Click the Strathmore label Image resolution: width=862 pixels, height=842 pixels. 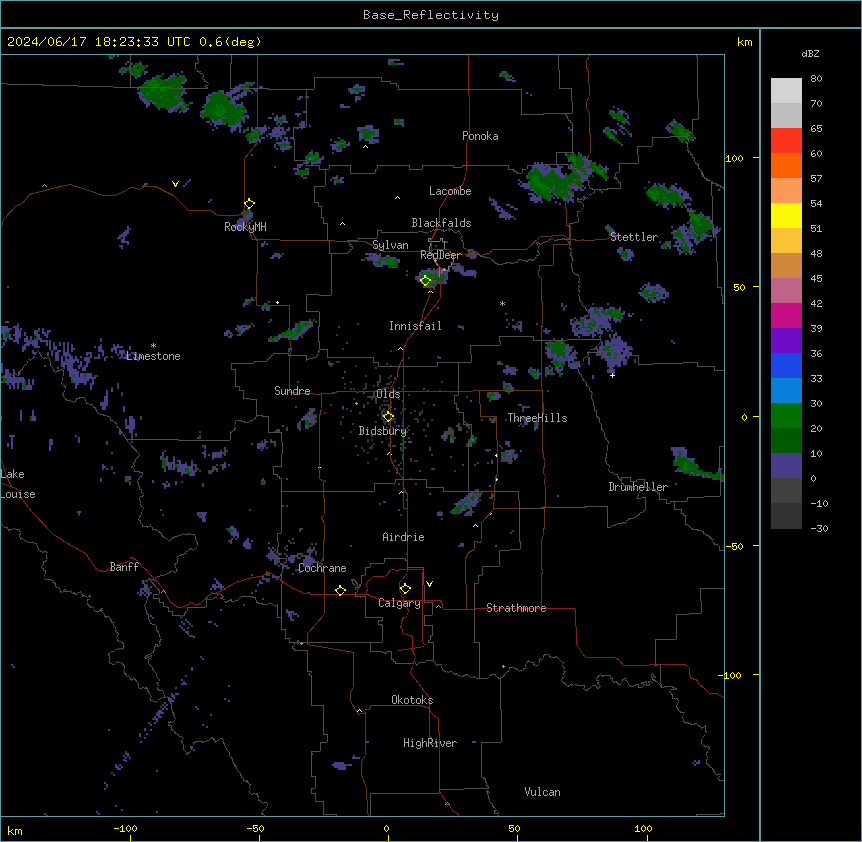click(516, 608)
